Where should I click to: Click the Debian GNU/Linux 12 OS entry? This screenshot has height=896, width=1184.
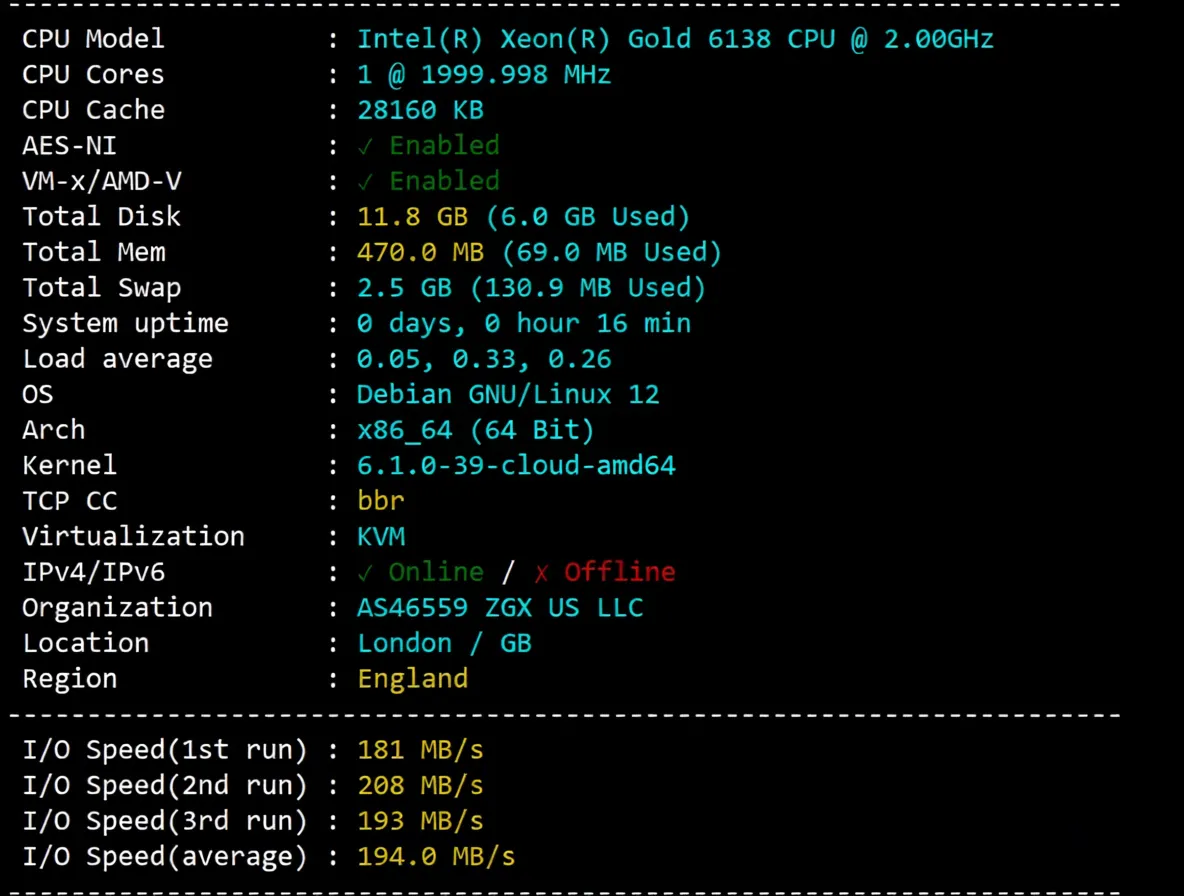coord(508,394)
